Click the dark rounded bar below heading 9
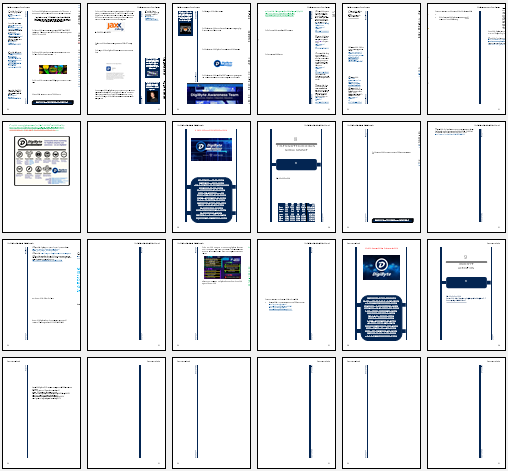Viewport: 508px width, 471px height. (x=466, y=282)
